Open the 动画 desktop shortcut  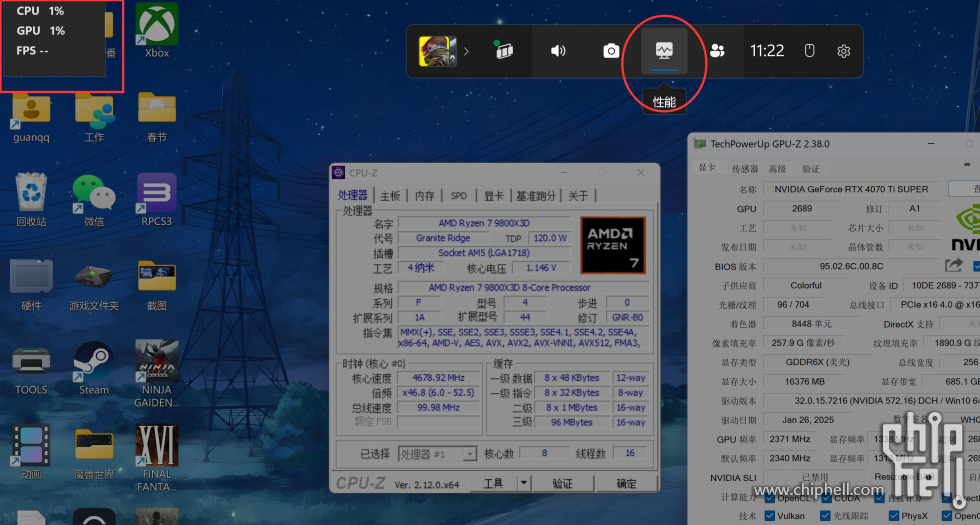tap(31, 452)
